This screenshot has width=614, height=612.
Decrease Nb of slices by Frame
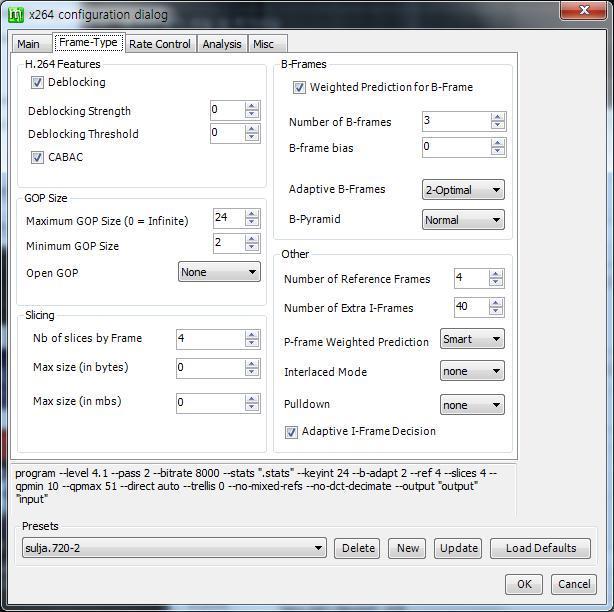pyautogui.click(x=252, y=343)
